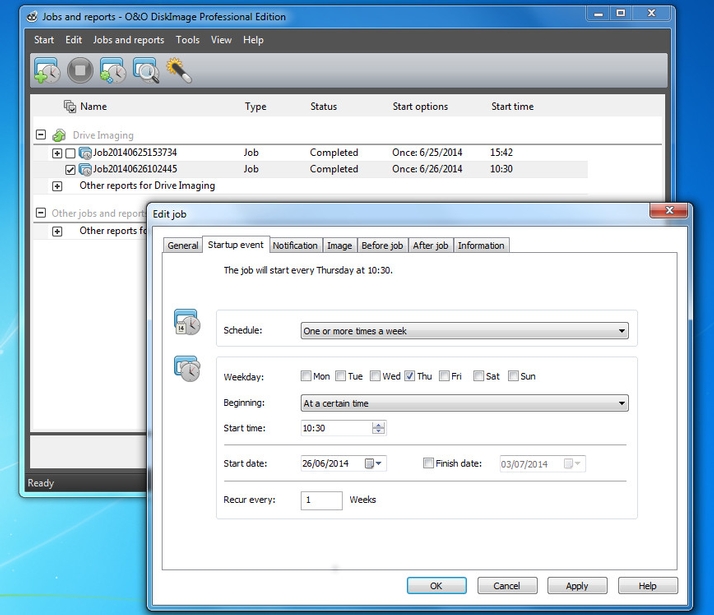Click the clock icon beside Weekday section
The height and width of the screenshot is (615, 714).
click(187, 369)
